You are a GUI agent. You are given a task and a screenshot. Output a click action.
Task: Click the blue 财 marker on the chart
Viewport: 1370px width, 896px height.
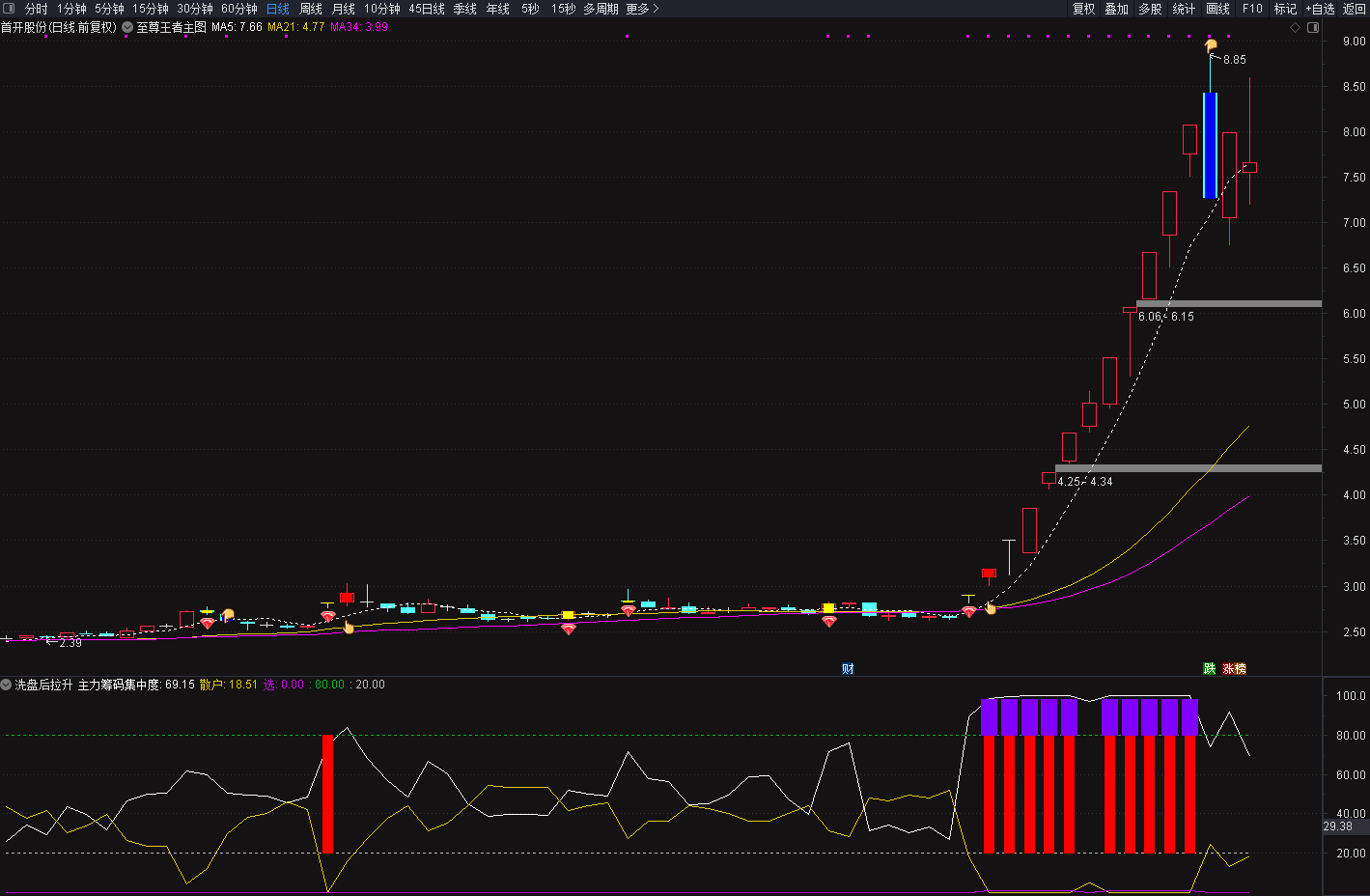point(848,668)
